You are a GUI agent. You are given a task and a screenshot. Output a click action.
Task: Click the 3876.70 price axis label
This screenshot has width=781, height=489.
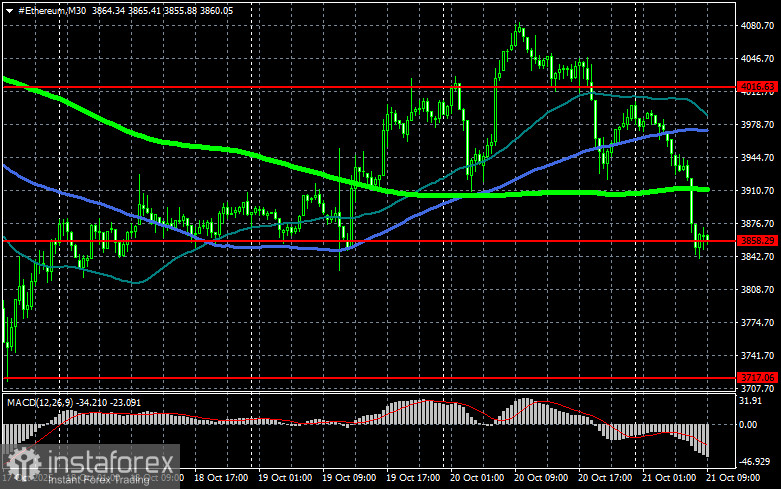coord(758,224)
